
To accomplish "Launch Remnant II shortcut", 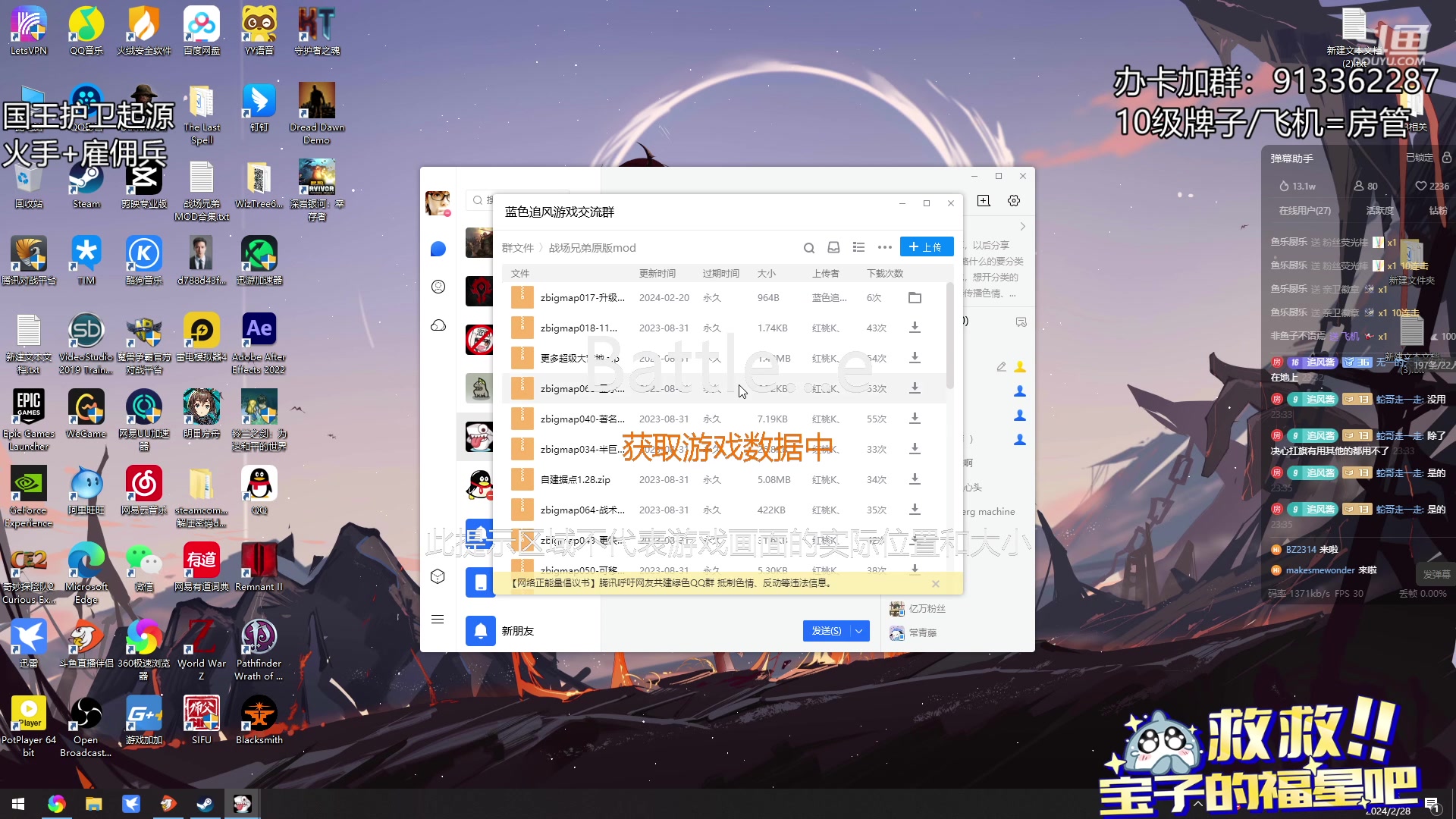I will [259, 567].
